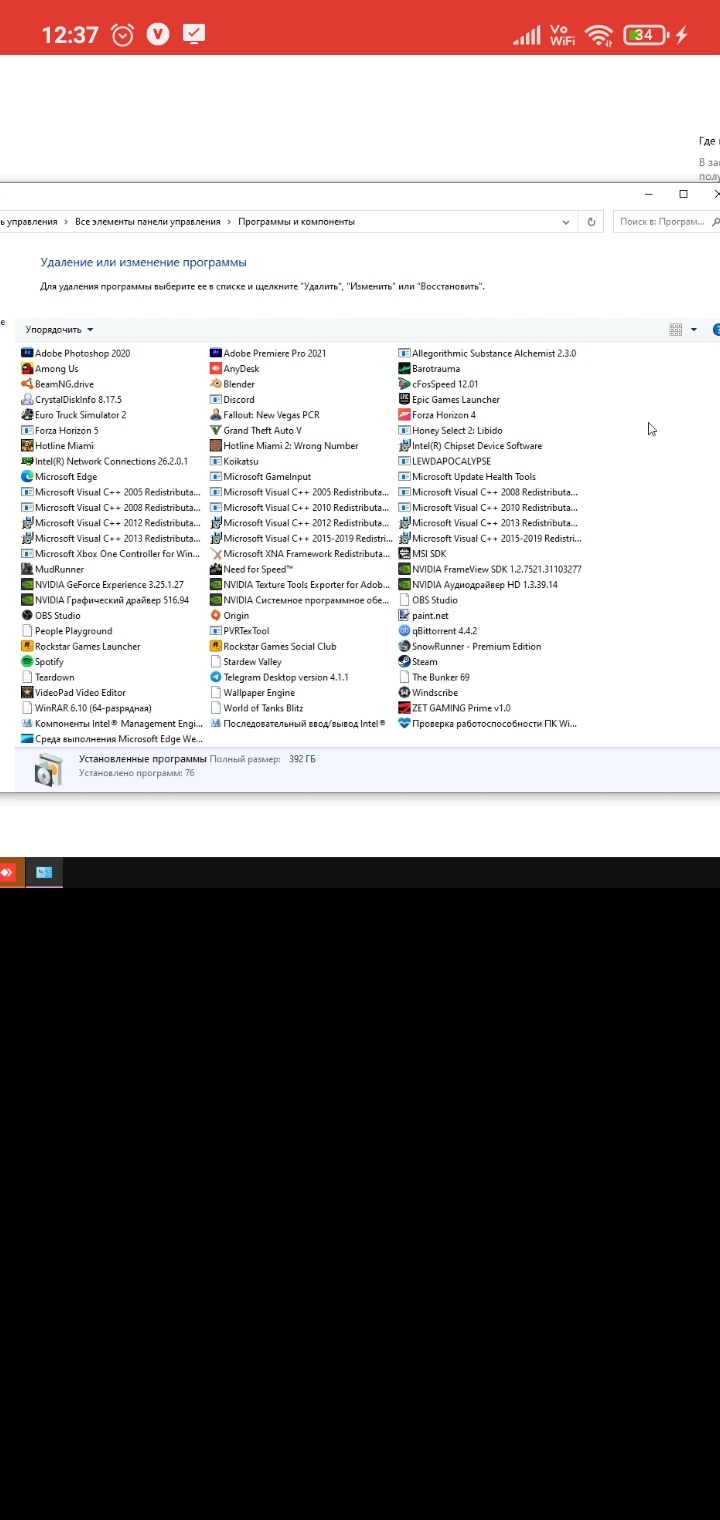The image size is (720, 1520).
Task: Select the Wallpaper Engine entry
Action: [253, 693]
